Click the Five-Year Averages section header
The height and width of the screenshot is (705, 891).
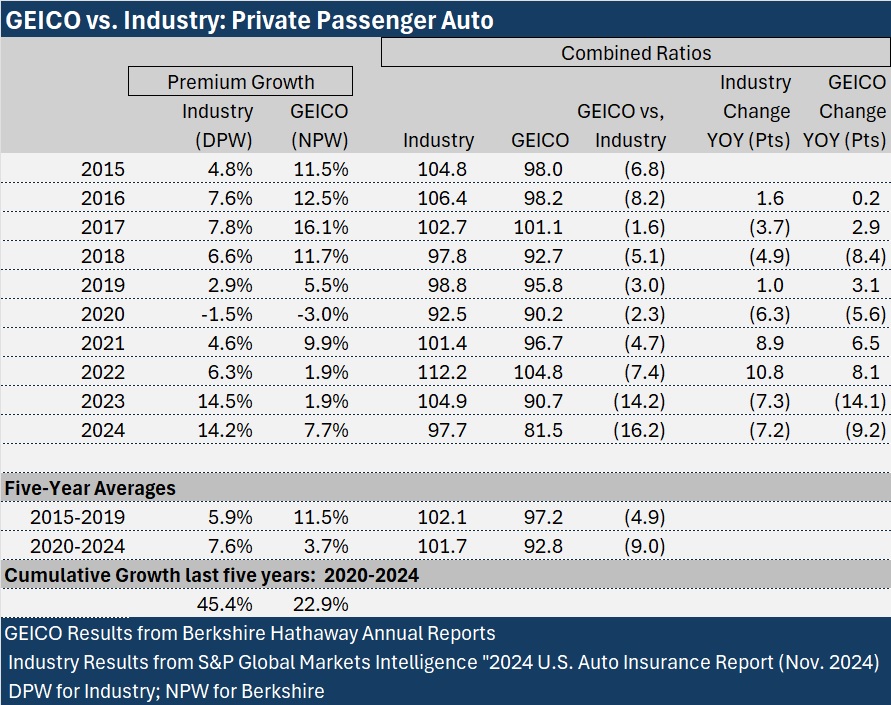[x=90, y=488]
